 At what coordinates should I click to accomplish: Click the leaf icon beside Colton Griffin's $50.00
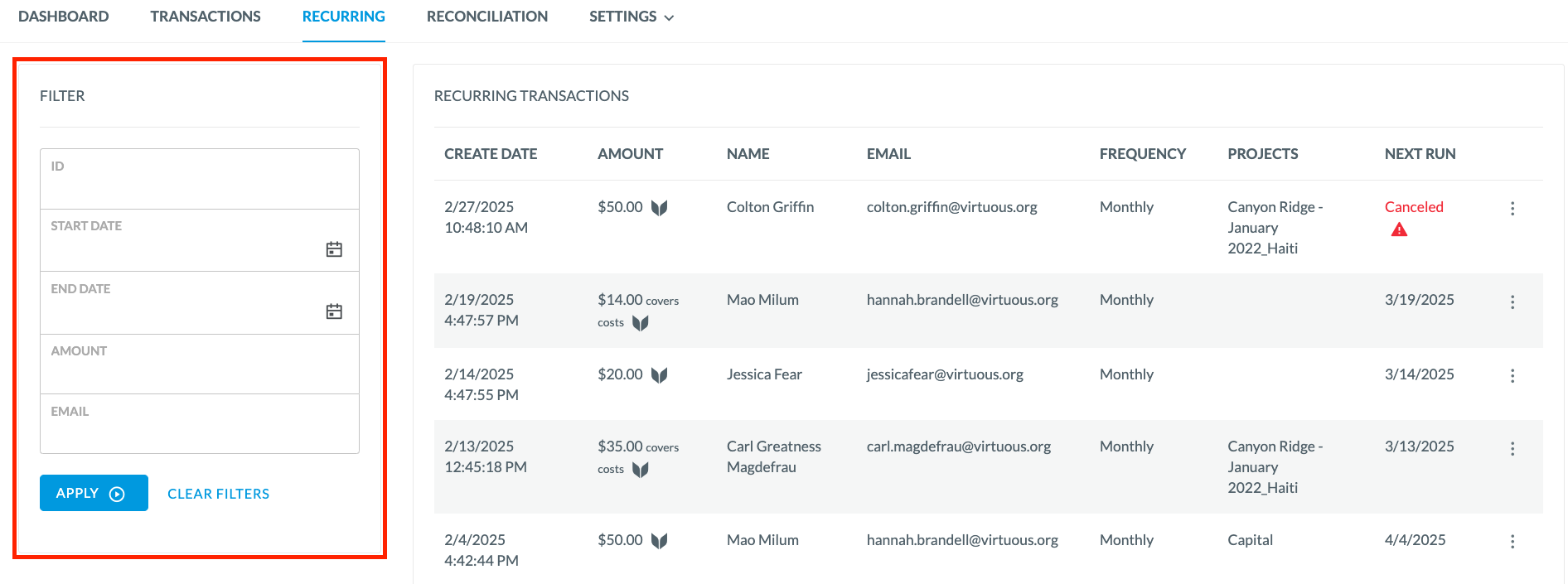point(660,208)
